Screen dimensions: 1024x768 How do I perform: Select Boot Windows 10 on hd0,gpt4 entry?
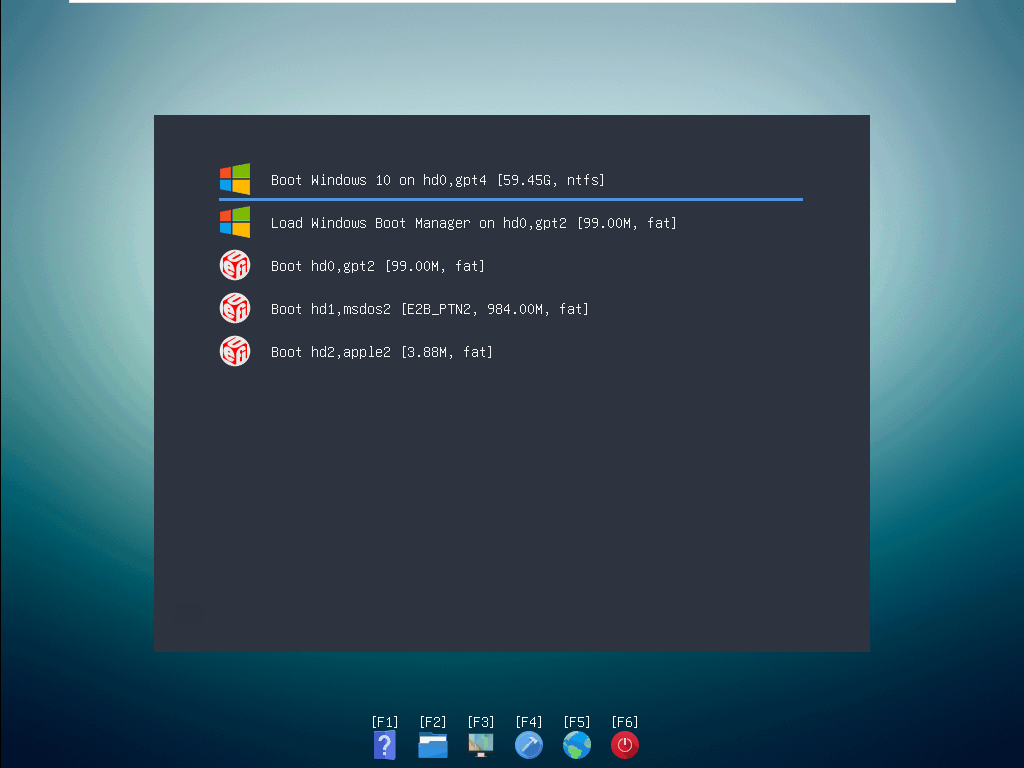click(511, 180)
